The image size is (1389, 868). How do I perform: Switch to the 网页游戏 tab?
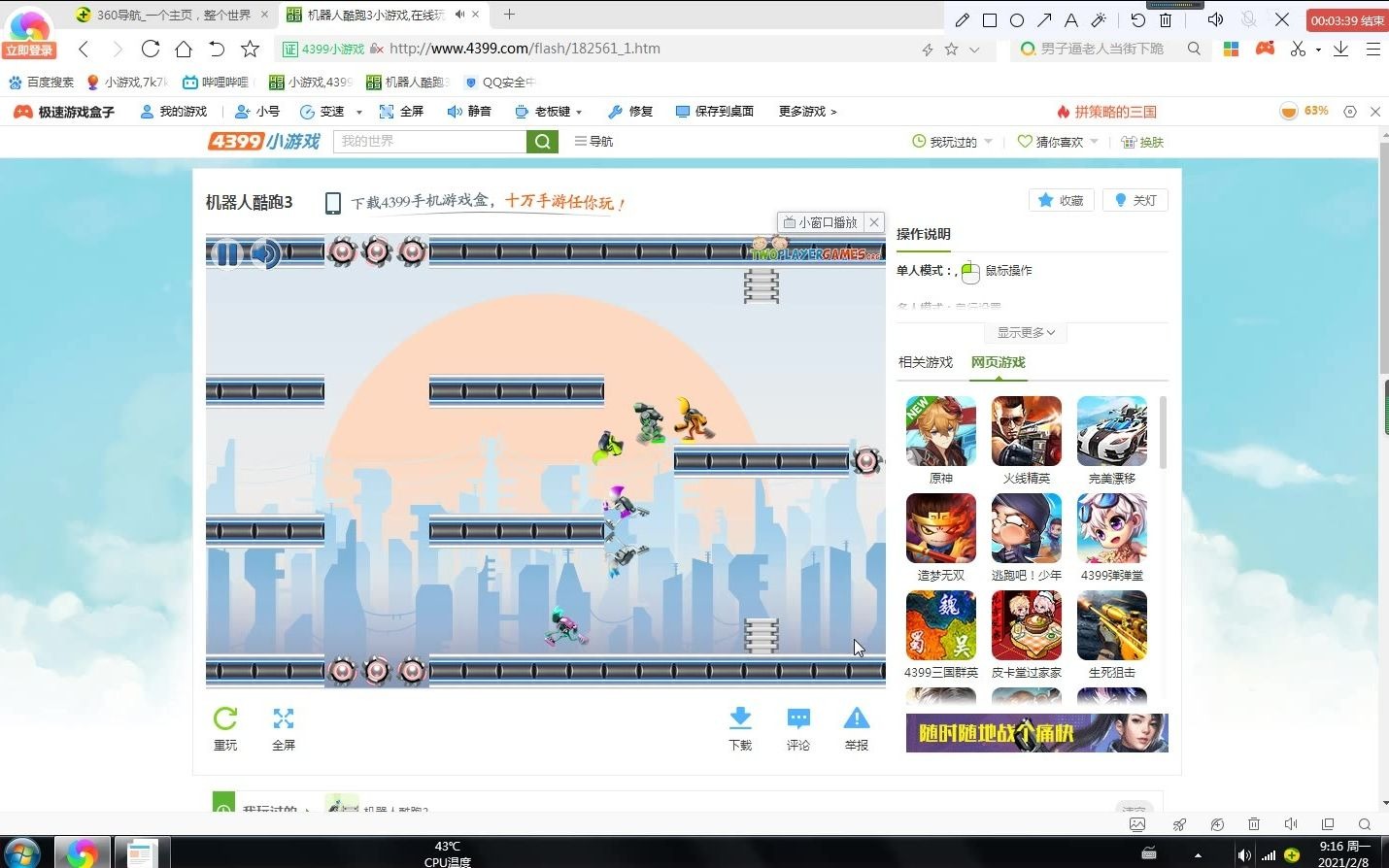click(x=999, y=362)
